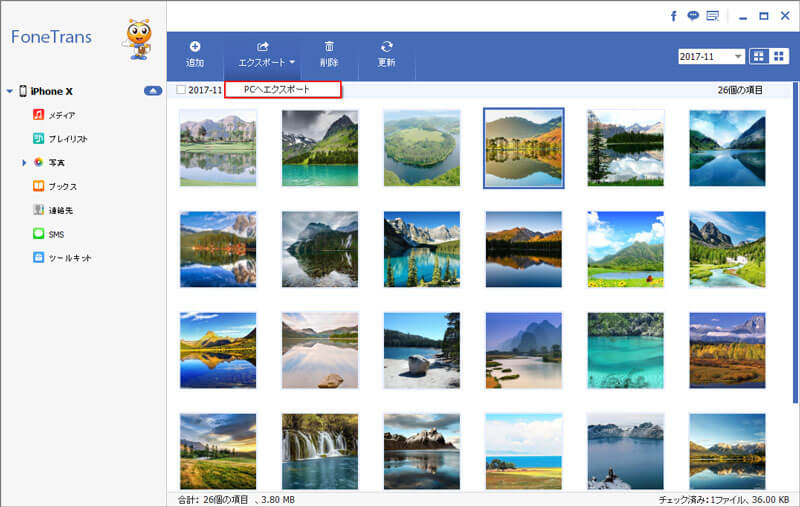The height and width of the screenshot is (507, 800).
Task: Select メディア in the sidebar
Action: pos(60,115)
